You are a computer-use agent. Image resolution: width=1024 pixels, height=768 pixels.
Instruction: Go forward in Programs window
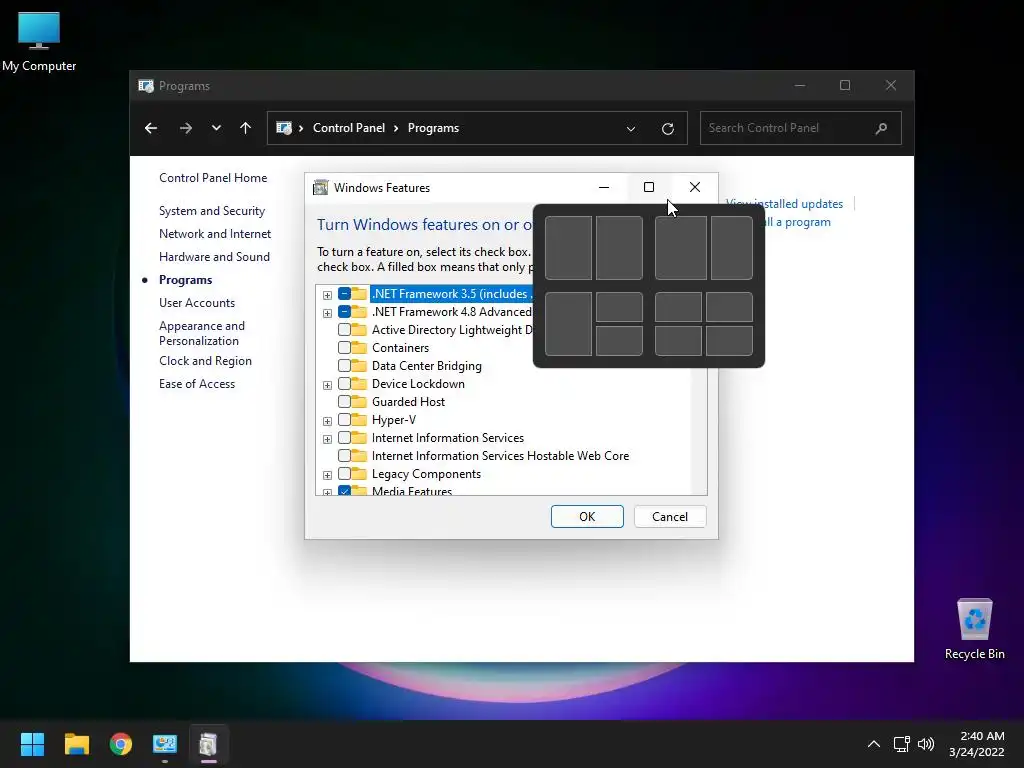pos(185,128)
